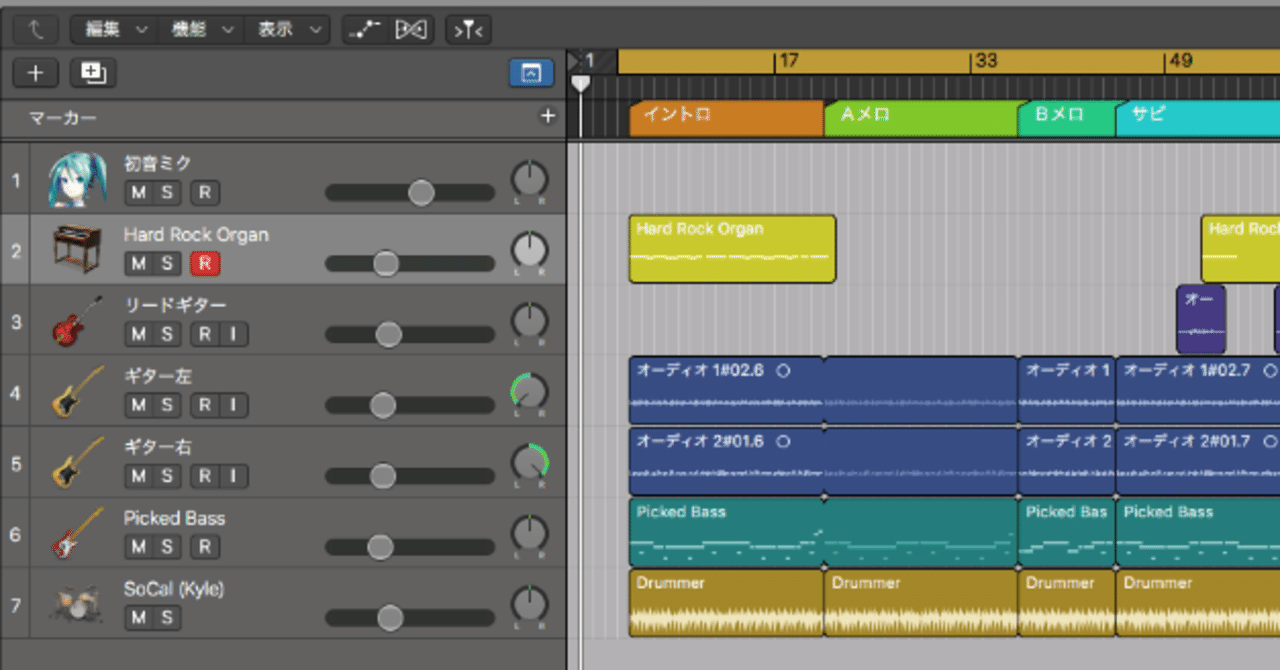Click the catch playhead icon
Image resolution: width=1280 pixels, height=670 pixels.
pos(468,30)
